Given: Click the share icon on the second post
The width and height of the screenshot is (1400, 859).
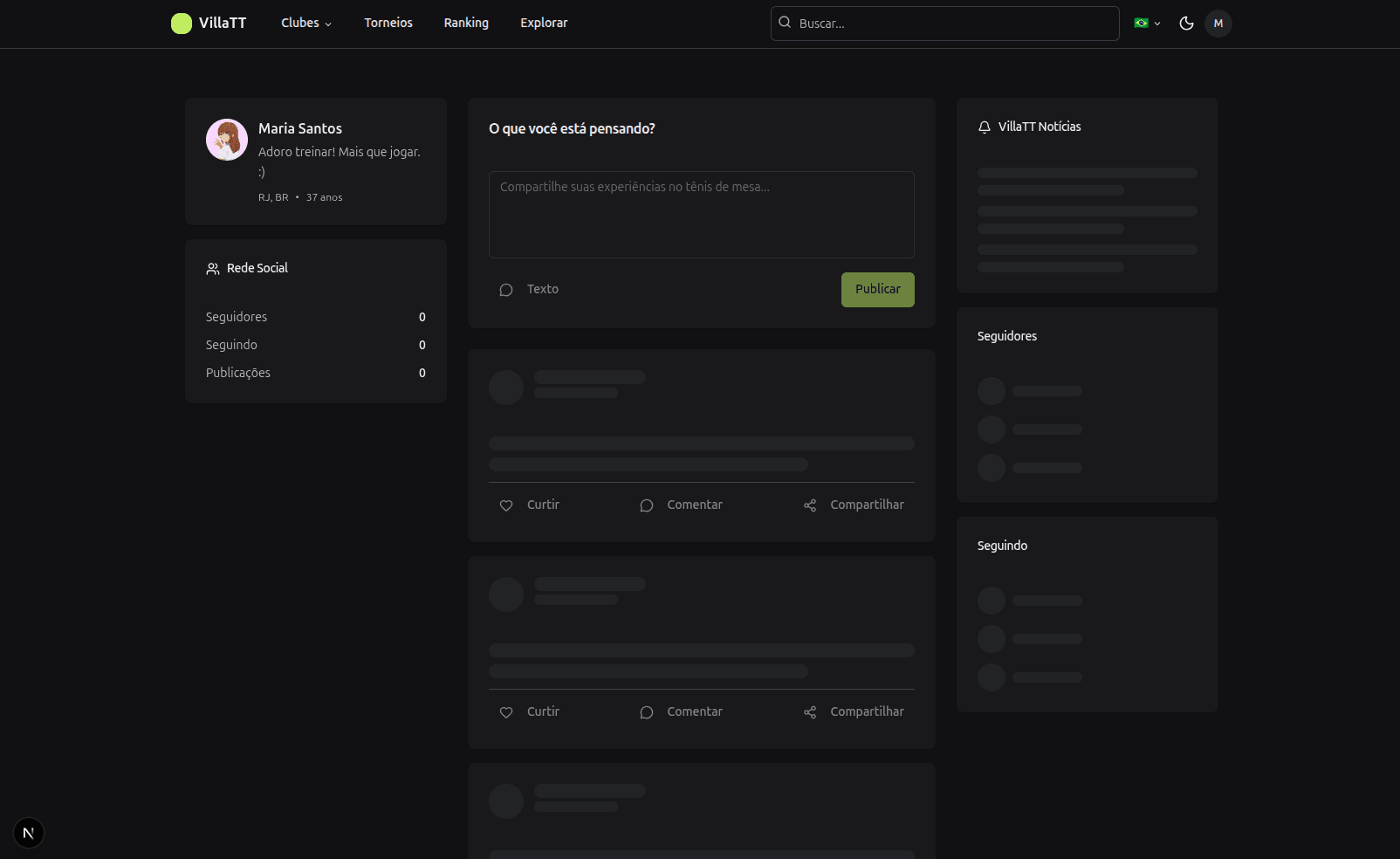Looking at the screenshot, I should (810, 712).
